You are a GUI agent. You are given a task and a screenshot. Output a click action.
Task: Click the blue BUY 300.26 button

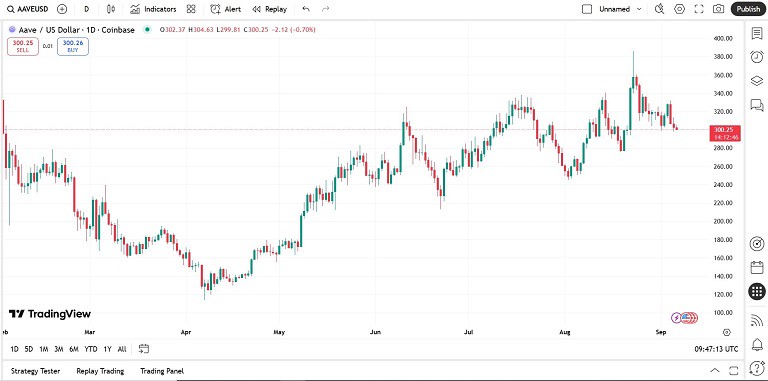[x=73, y=46]
